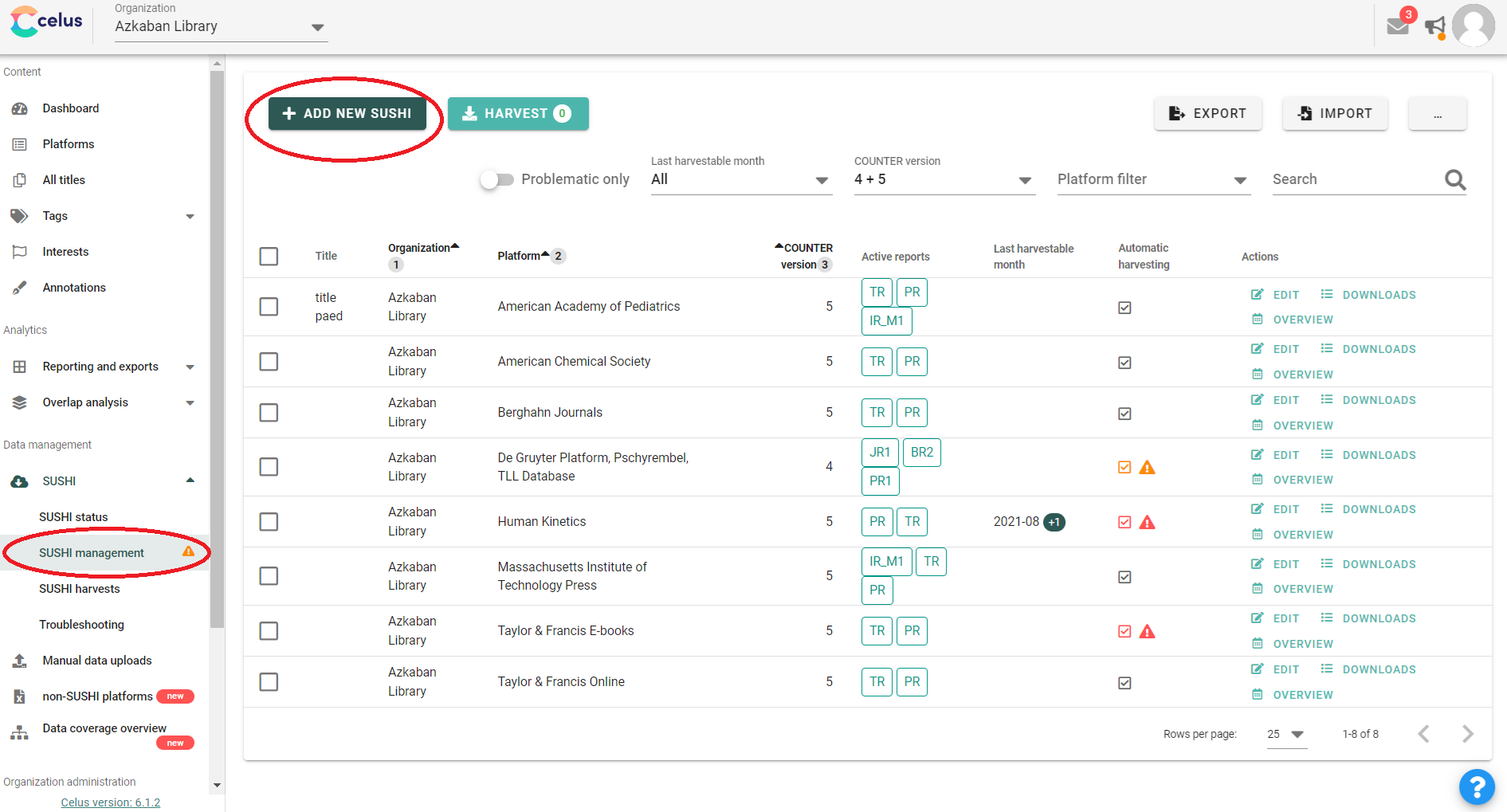Expand Reporting and exports in the sidebar
This screenshot has width=1507, height=812.
[x=190, y=367]
